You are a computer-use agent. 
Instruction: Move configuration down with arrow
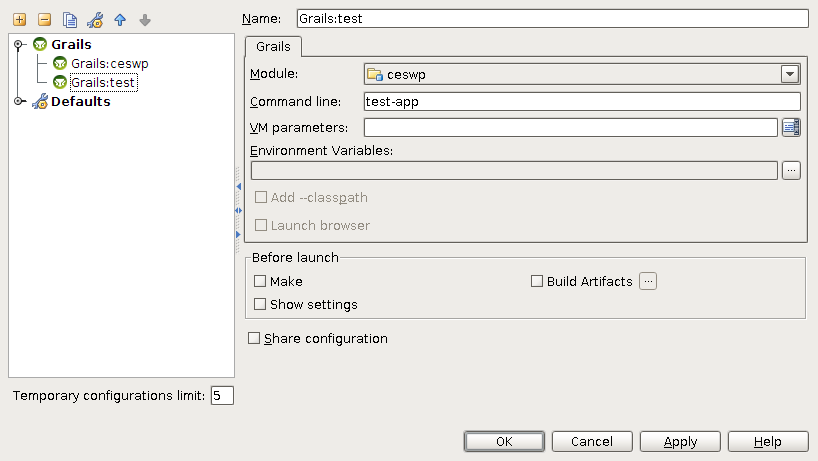[x=145, y=20]
